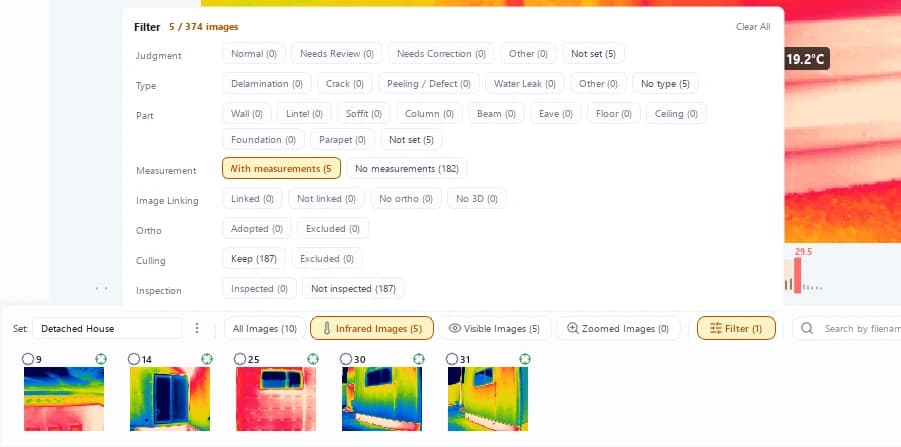Open infrared thumbnail image 25
The width and height of the screenshot is (901, 447).
coord(276,399)
